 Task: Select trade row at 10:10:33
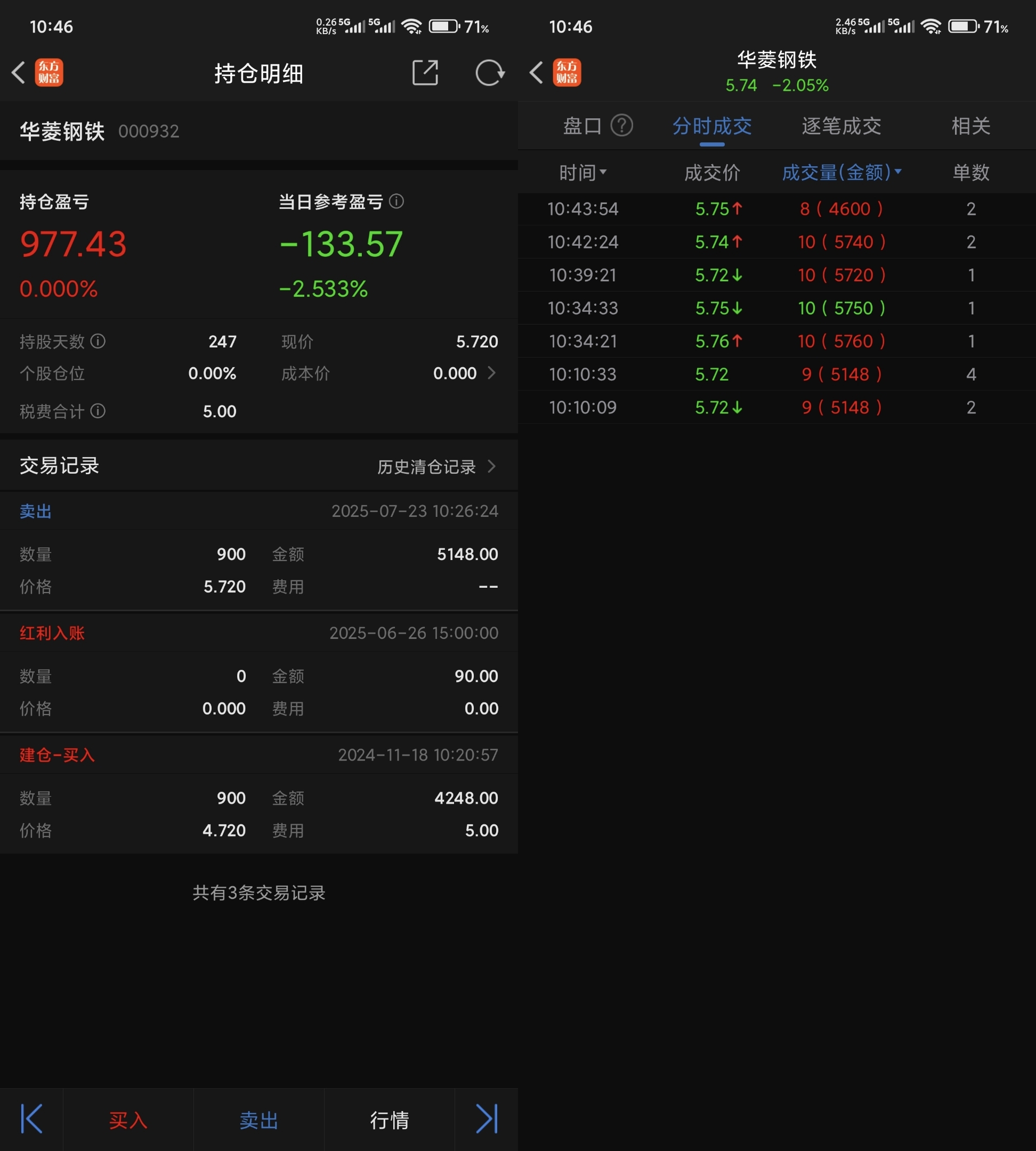click(777, 374)
